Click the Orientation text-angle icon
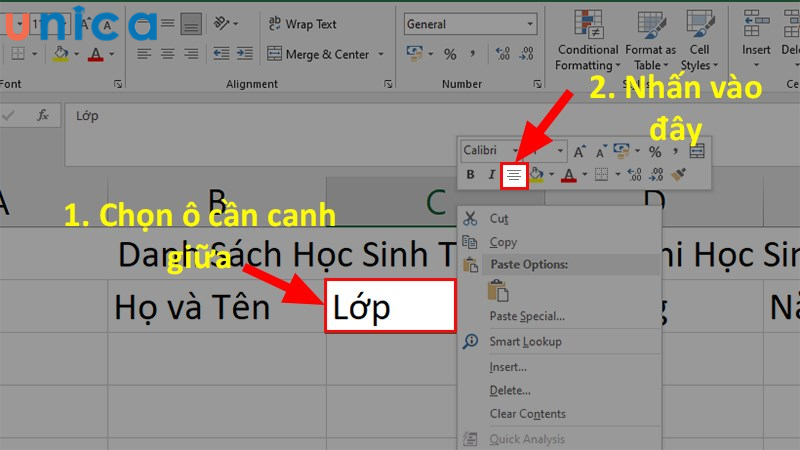Viewport: 800px width, 450px height. [221, 23]
